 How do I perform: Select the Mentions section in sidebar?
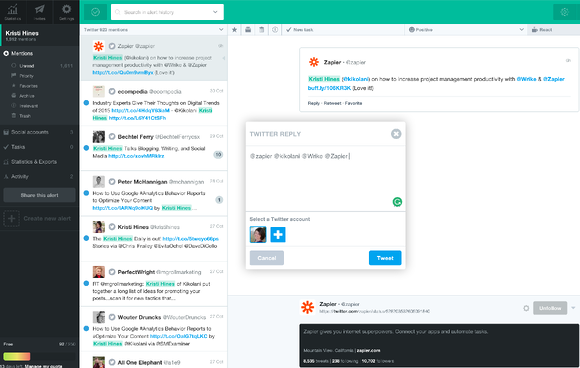tap(22, 54)
